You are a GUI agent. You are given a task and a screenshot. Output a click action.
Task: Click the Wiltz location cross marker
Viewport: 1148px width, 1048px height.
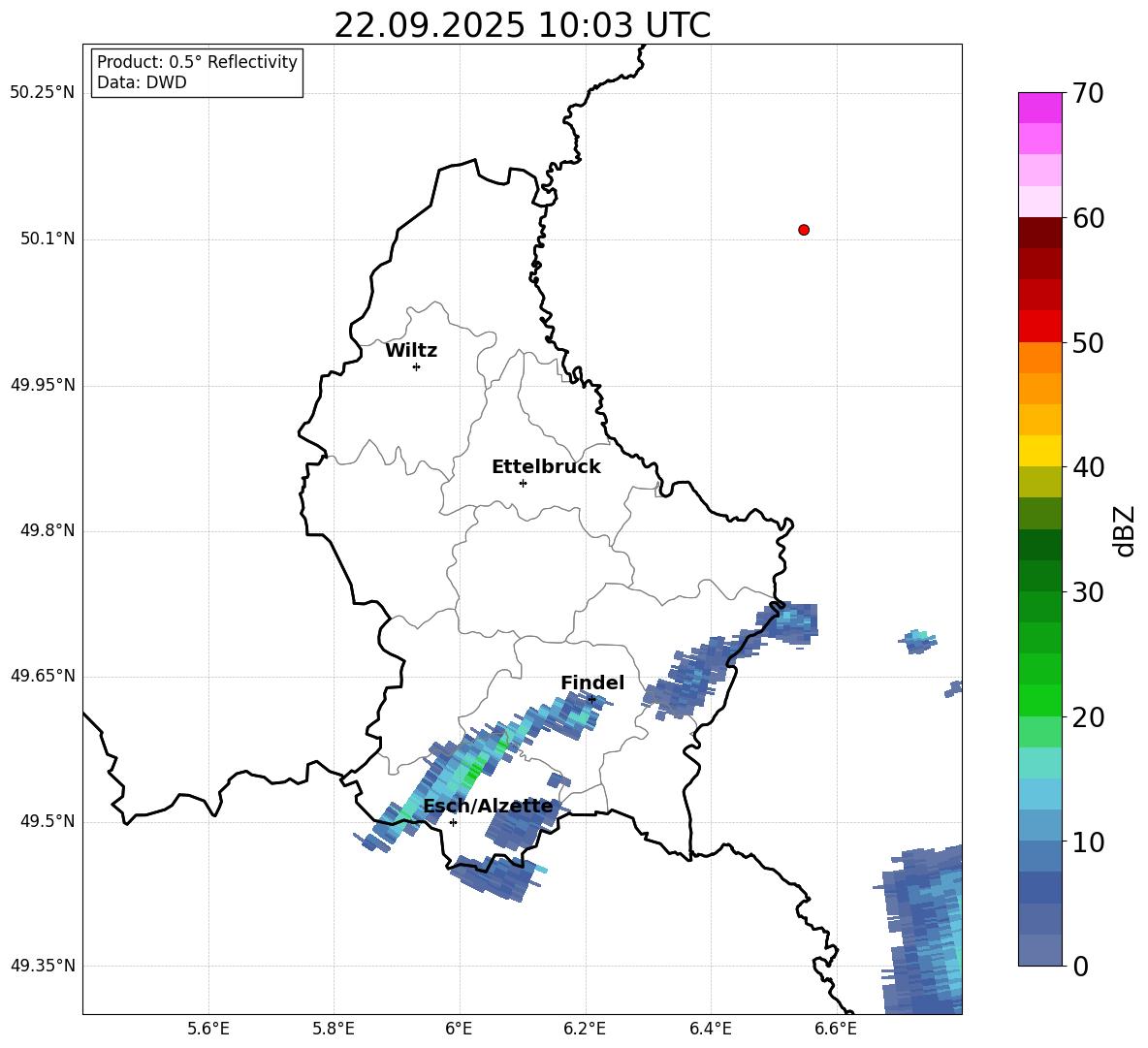point(416,366)
